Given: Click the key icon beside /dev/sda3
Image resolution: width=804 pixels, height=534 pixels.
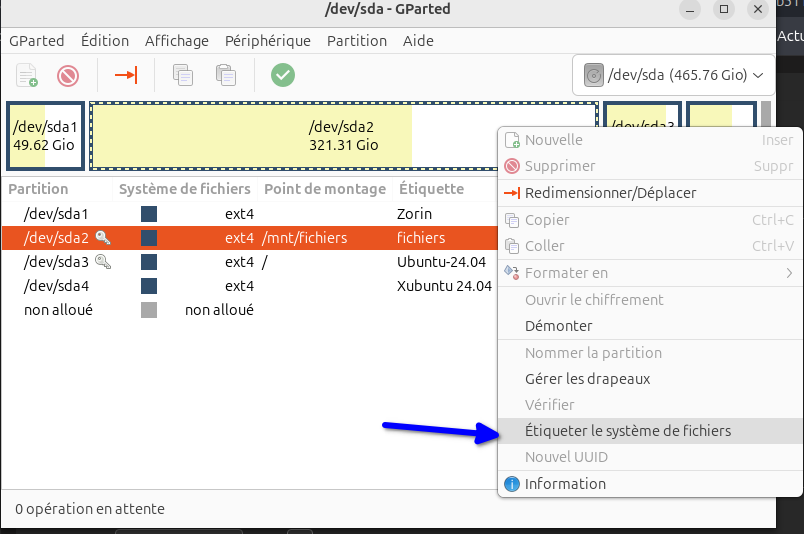Looking at the screenshot, I should point(103,262).
